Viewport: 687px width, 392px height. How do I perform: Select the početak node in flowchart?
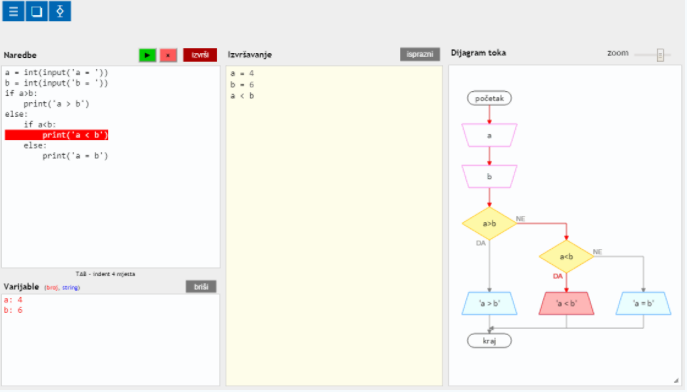(x=489, y=98)
